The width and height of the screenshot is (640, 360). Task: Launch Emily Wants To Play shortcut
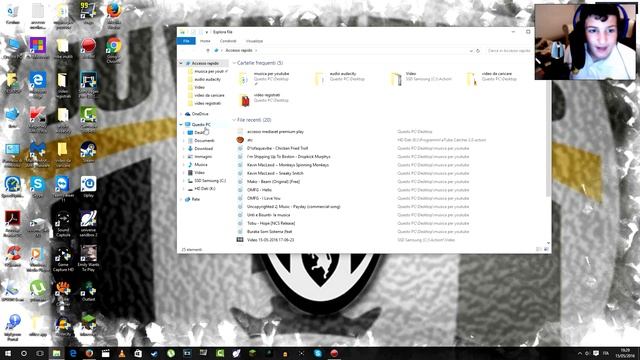(88, 259)
